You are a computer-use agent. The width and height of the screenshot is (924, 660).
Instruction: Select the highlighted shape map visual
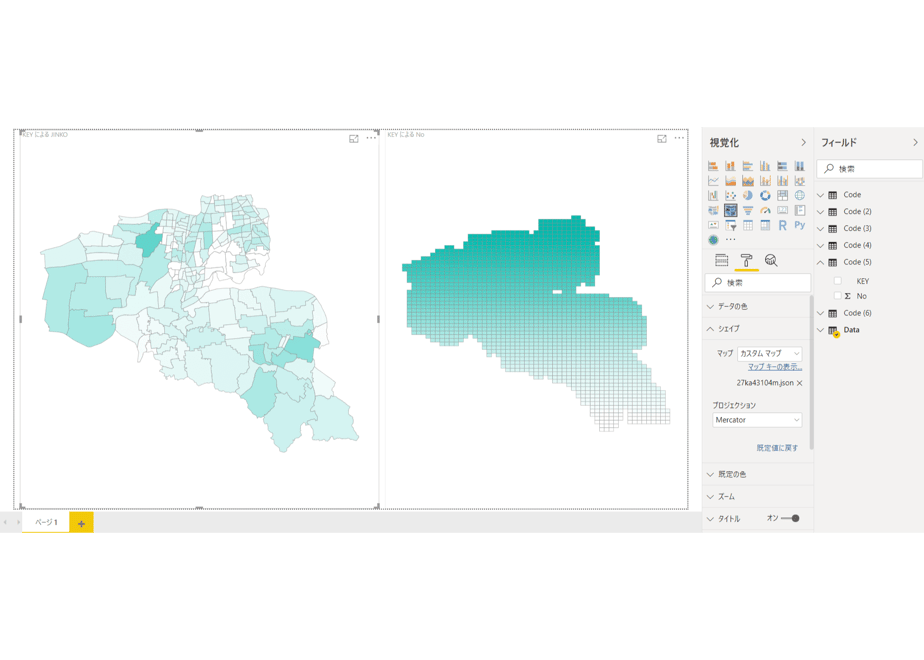[730, 210]
